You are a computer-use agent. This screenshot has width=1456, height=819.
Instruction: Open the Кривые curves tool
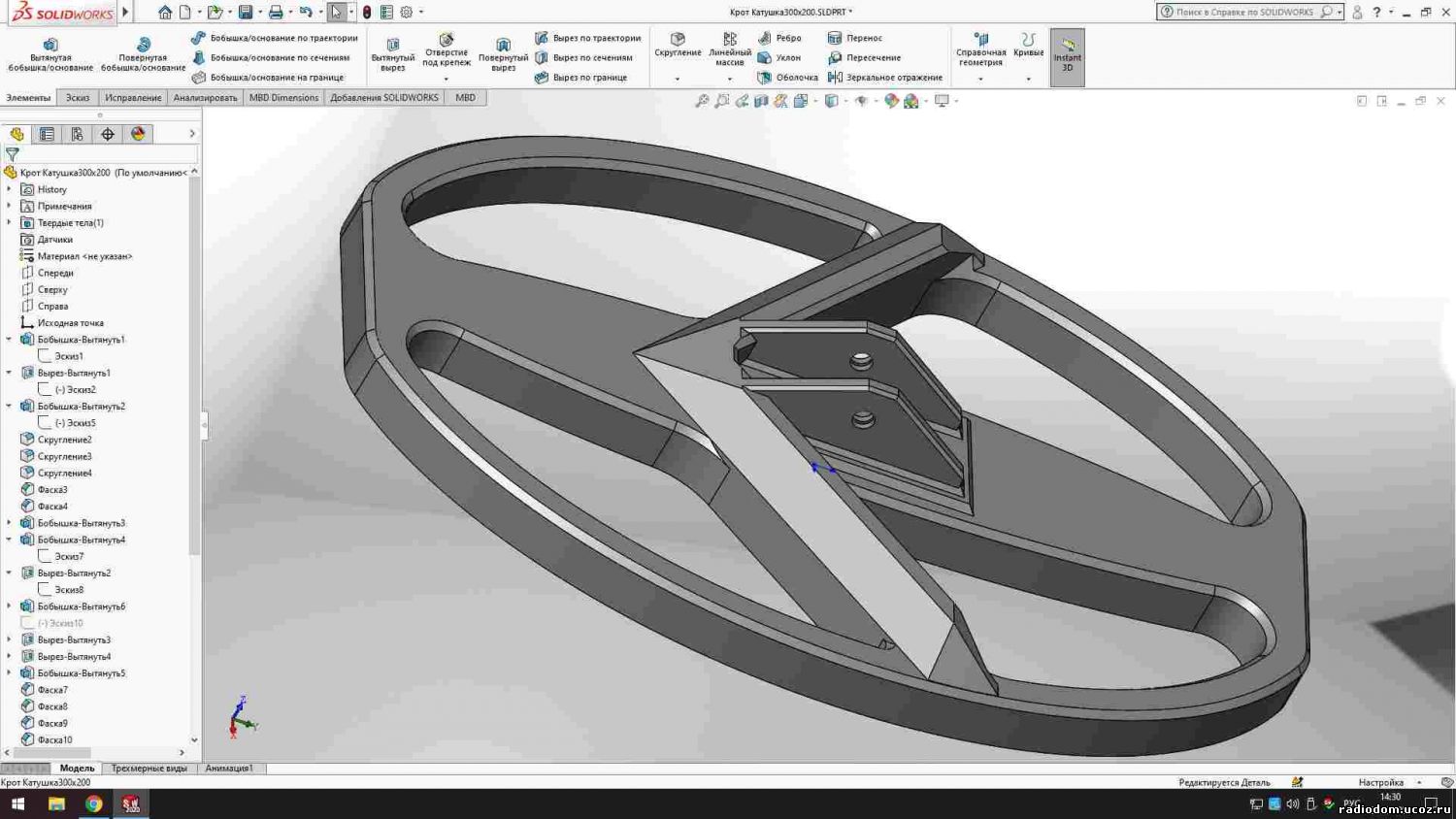point(1029,45)
